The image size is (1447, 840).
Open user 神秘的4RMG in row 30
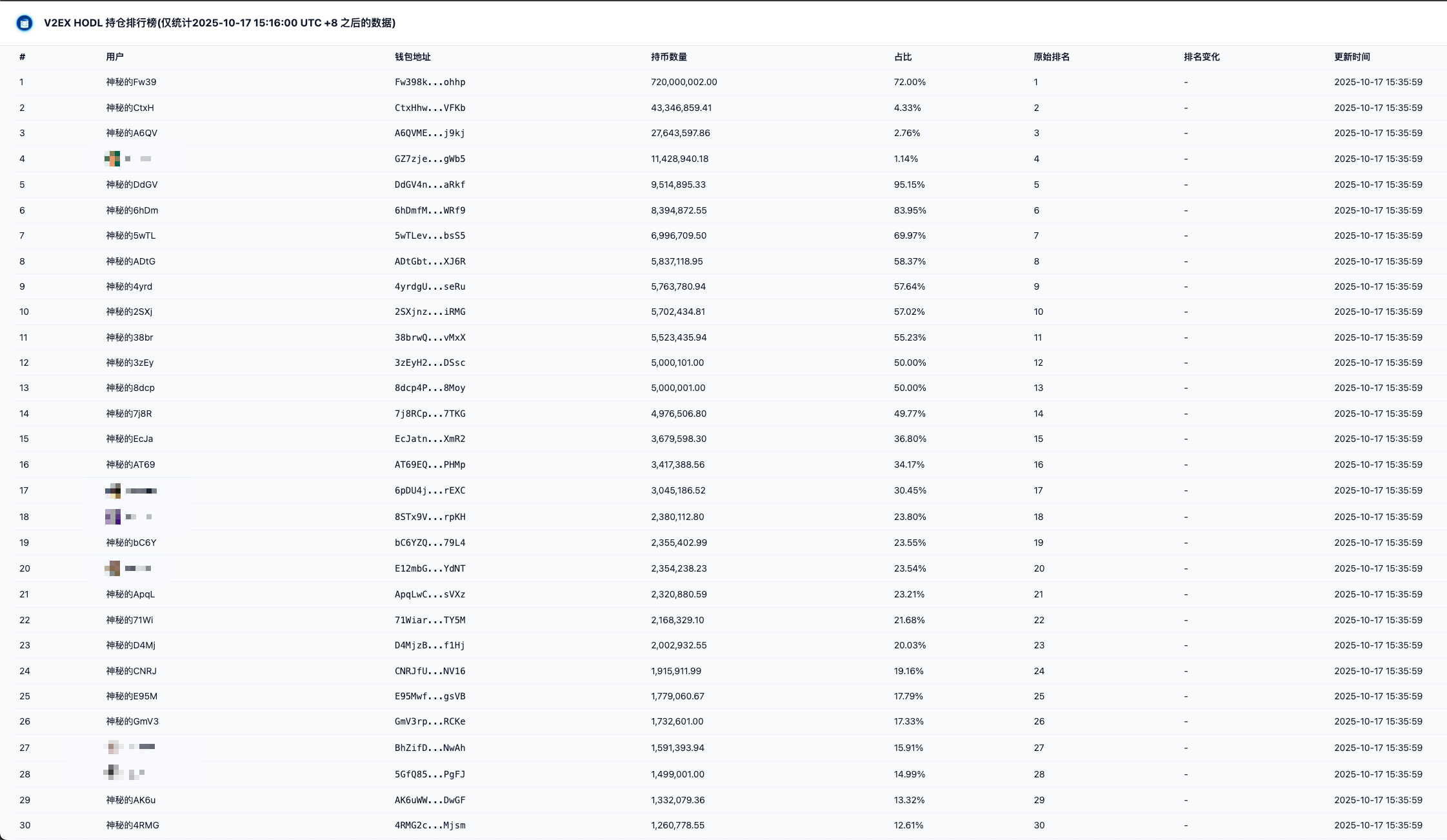[132, 825]
